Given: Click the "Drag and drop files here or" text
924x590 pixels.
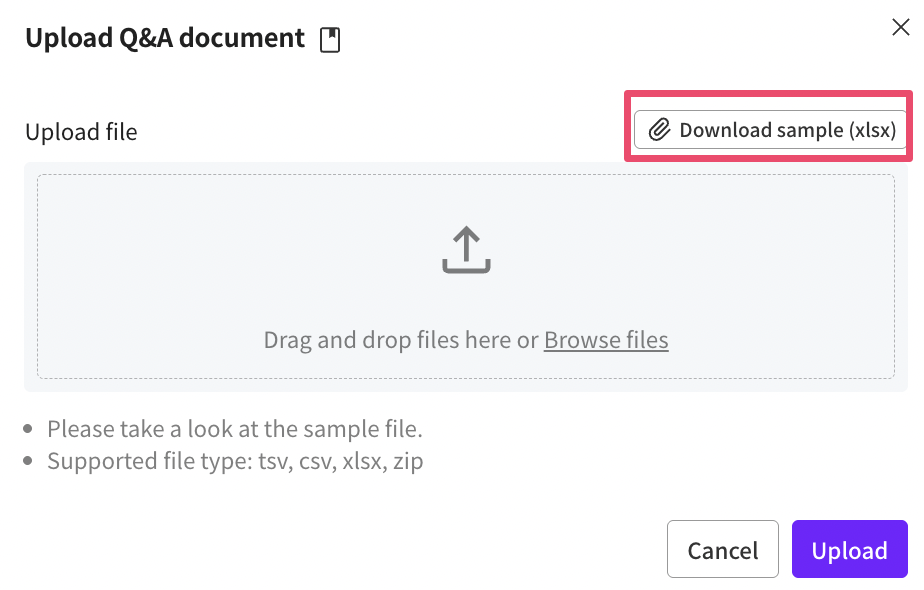Looking at the screenshot, I should tap(400, 340).
